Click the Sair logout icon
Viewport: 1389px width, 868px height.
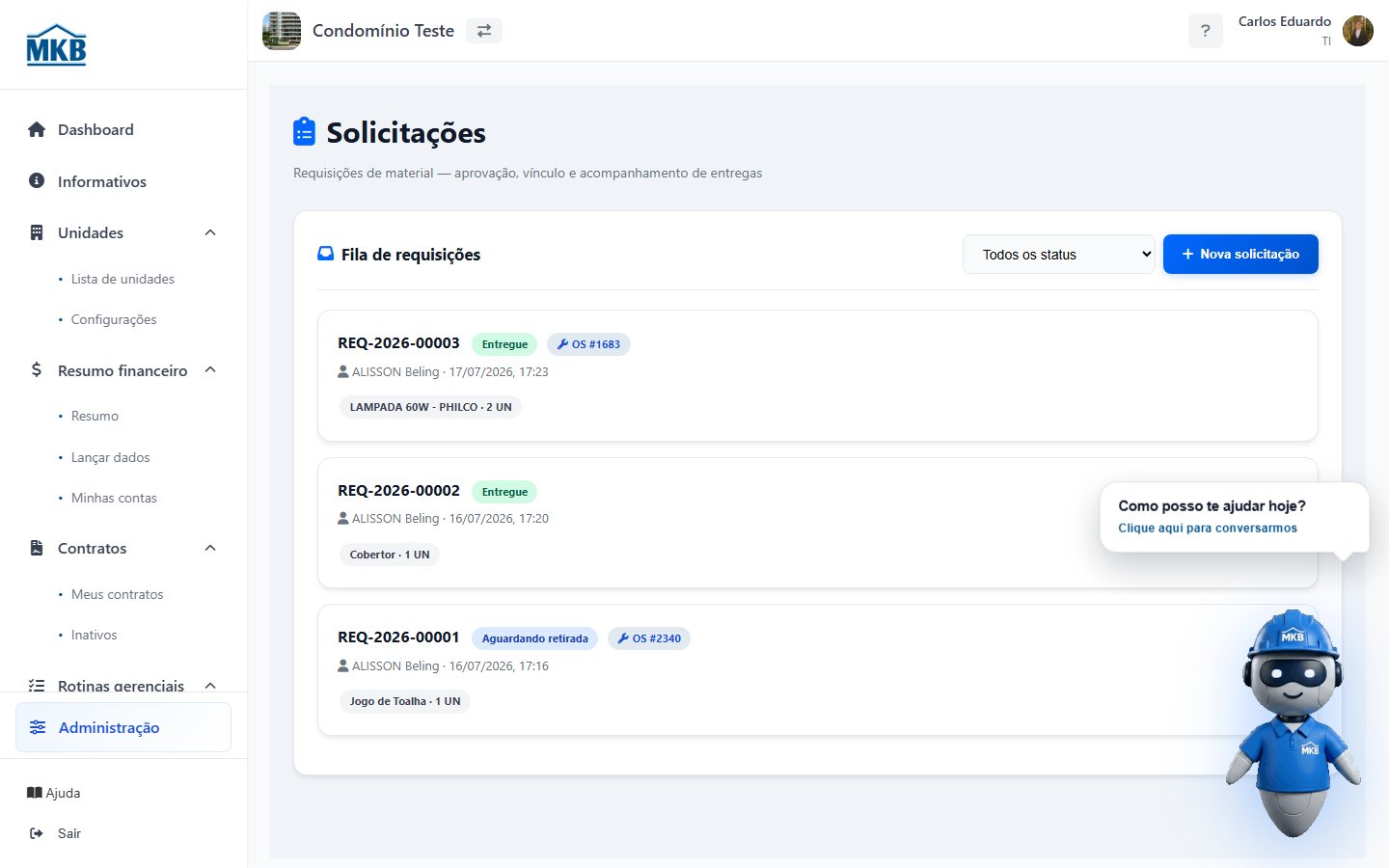point(37,833)
